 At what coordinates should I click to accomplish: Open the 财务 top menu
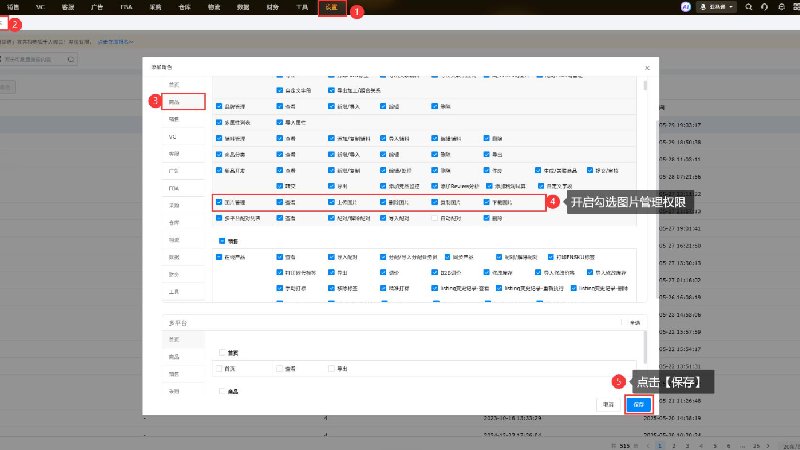pyautogui.click(x=272, y=7)
